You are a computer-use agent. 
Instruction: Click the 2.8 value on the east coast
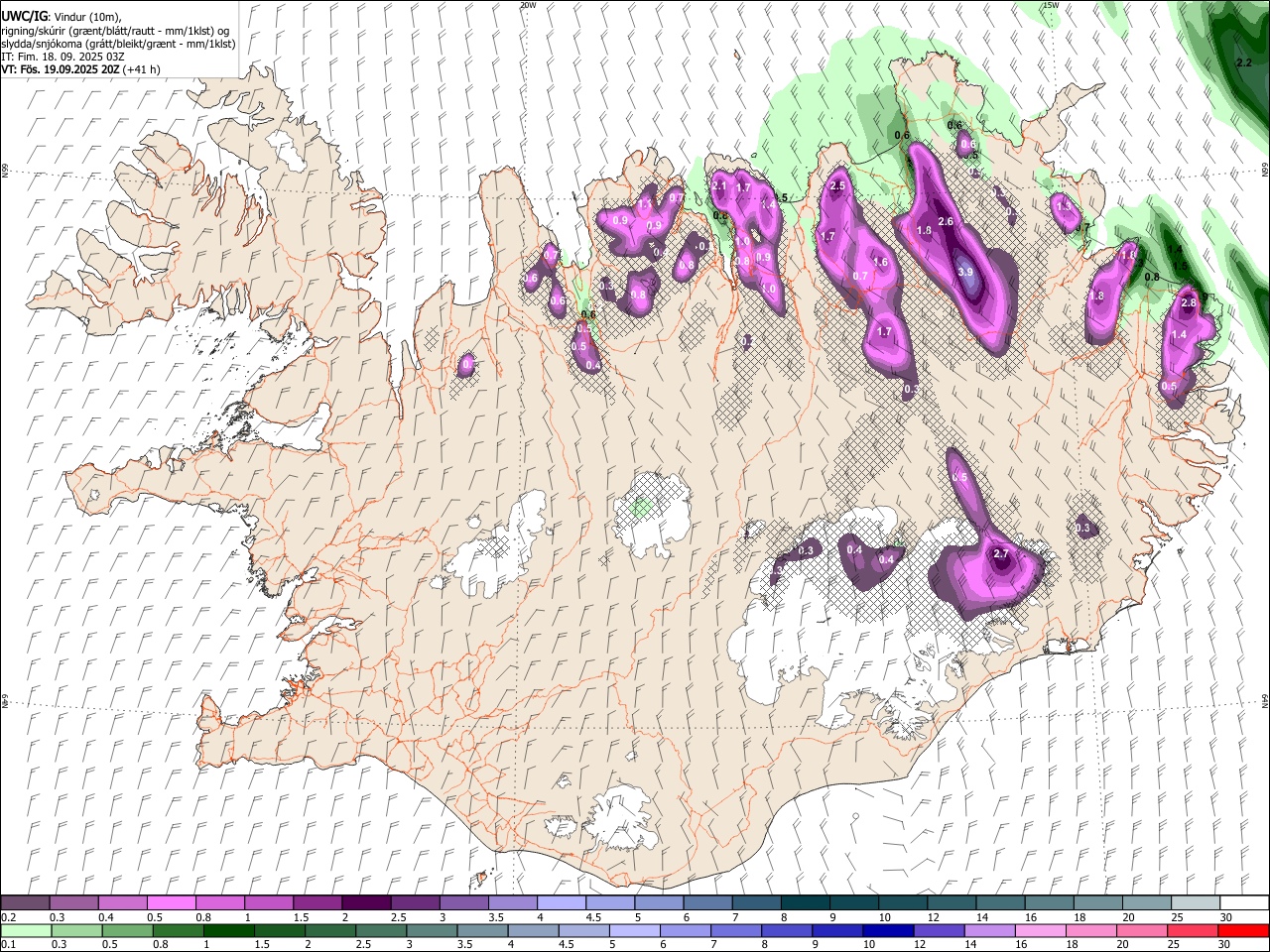pyautogui.click(x=1189, y=302)
